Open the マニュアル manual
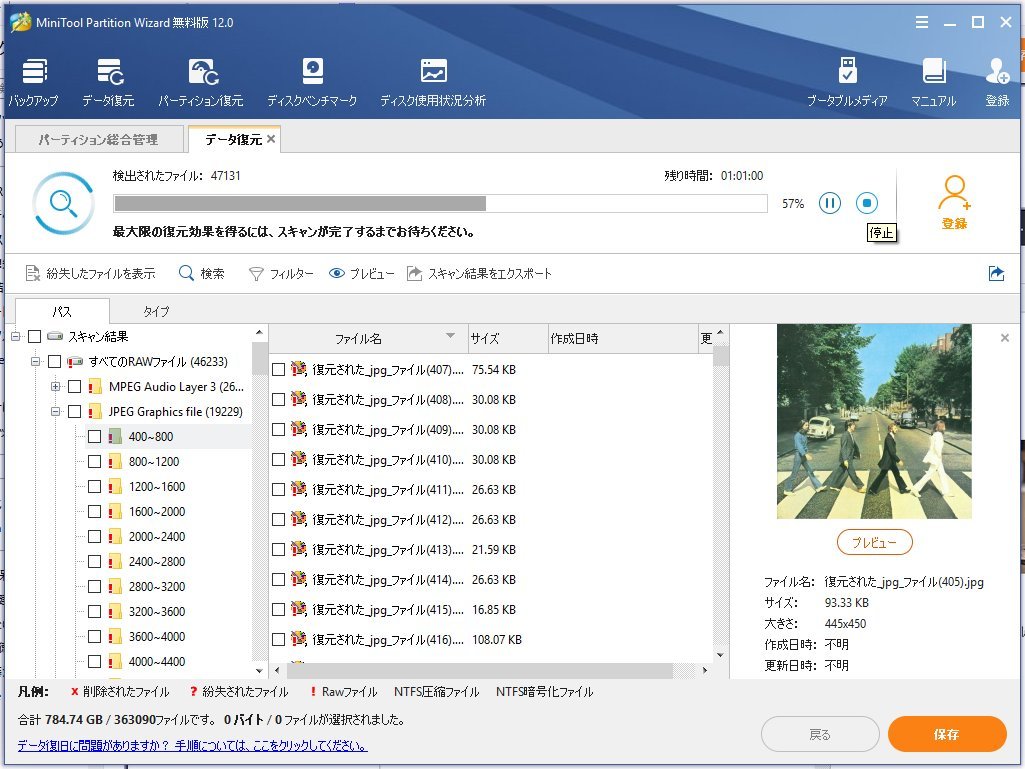Image resolution: width=1025 pixels, height=769 pixels. pyautogui.click(x=933, y=82)
